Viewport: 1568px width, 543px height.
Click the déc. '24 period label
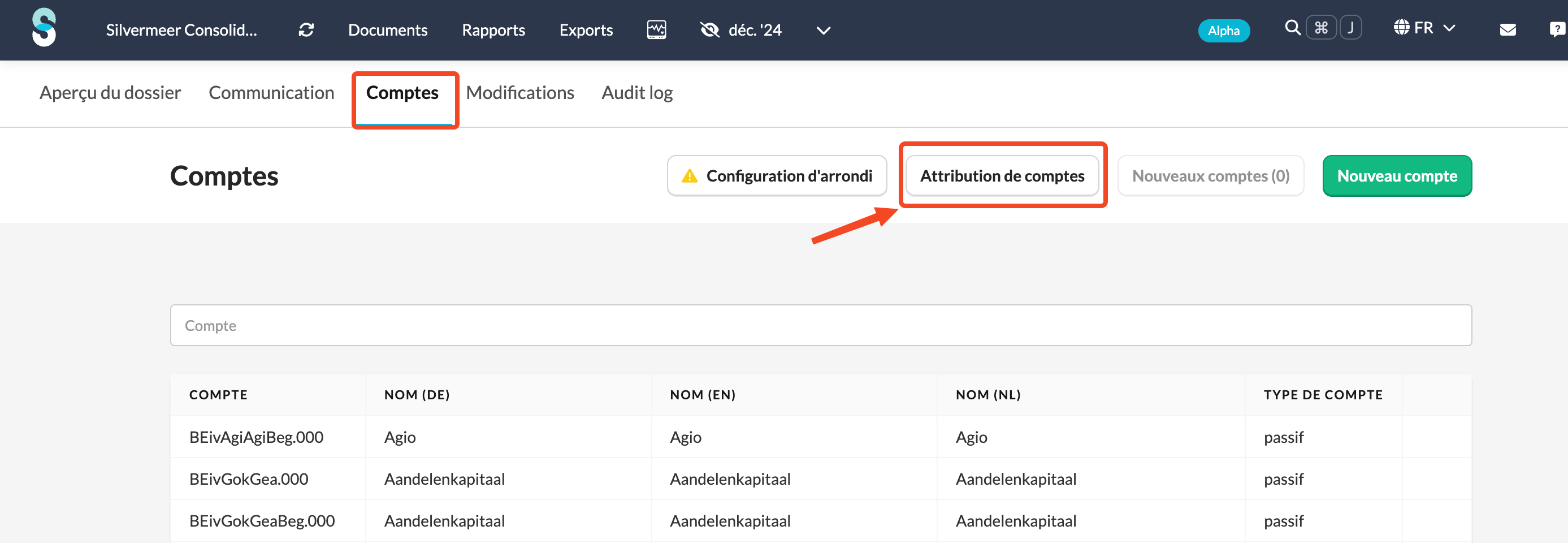pyautogui.click(x=755, y=30)
